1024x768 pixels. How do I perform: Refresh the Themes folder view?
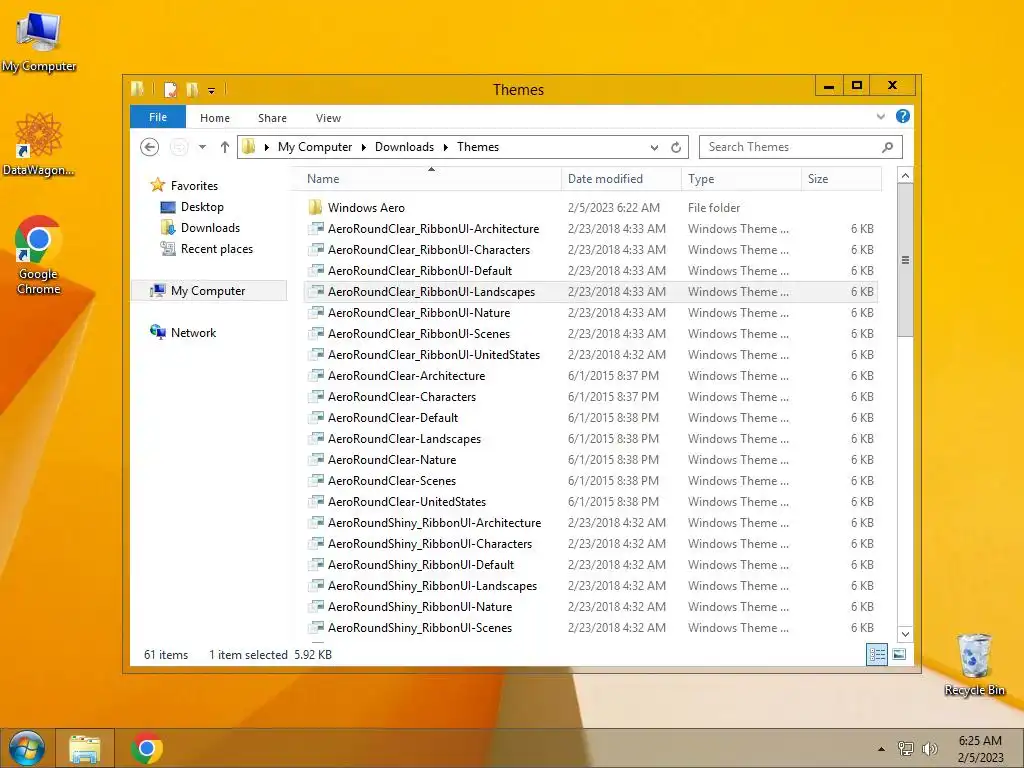click(676, 148)
